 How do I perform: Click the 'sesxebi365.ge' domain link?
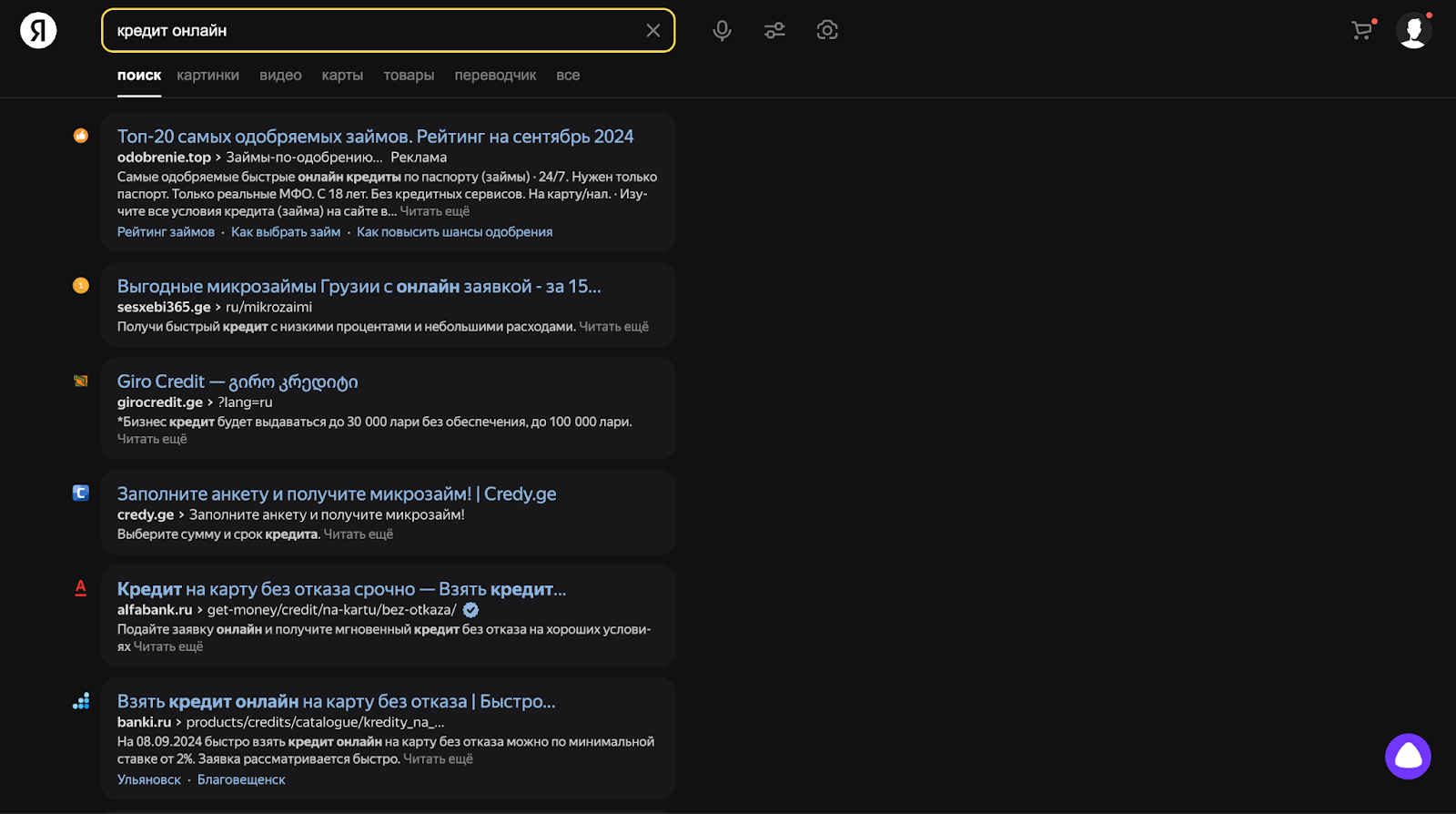164,308
